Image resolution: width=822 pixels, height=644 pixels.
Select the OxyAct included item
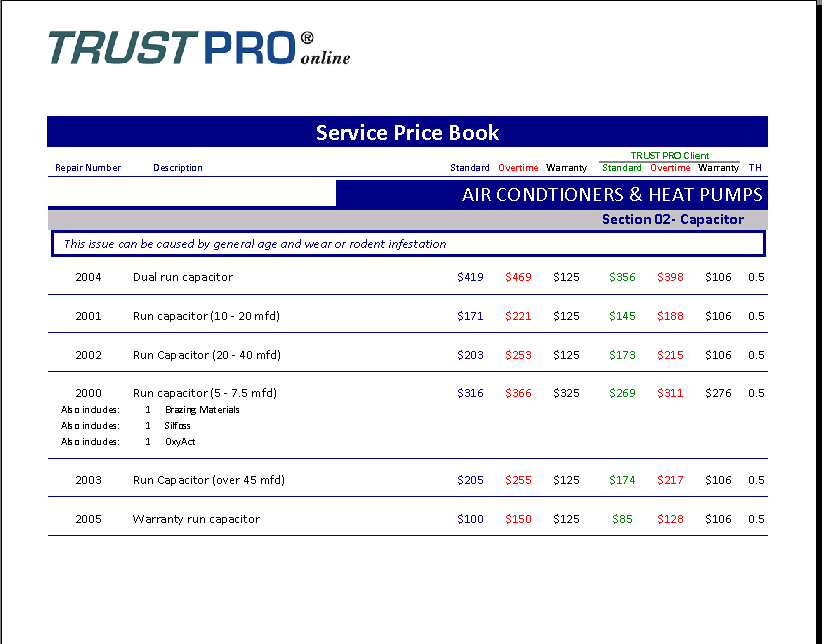coord(180,442)
